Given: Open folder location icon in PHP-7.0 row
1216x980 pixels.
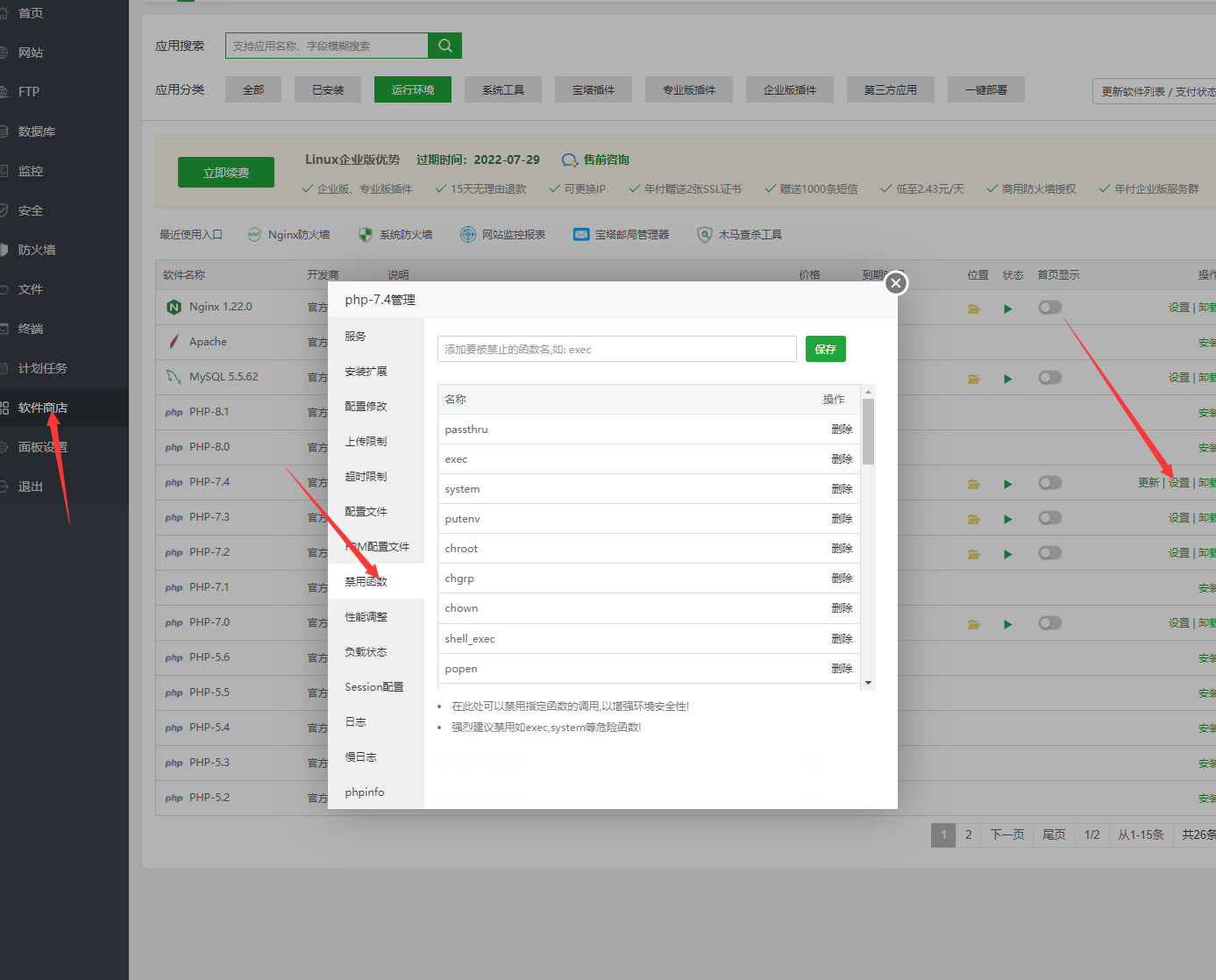Looking at the screenshot, I should click(973, 624).
